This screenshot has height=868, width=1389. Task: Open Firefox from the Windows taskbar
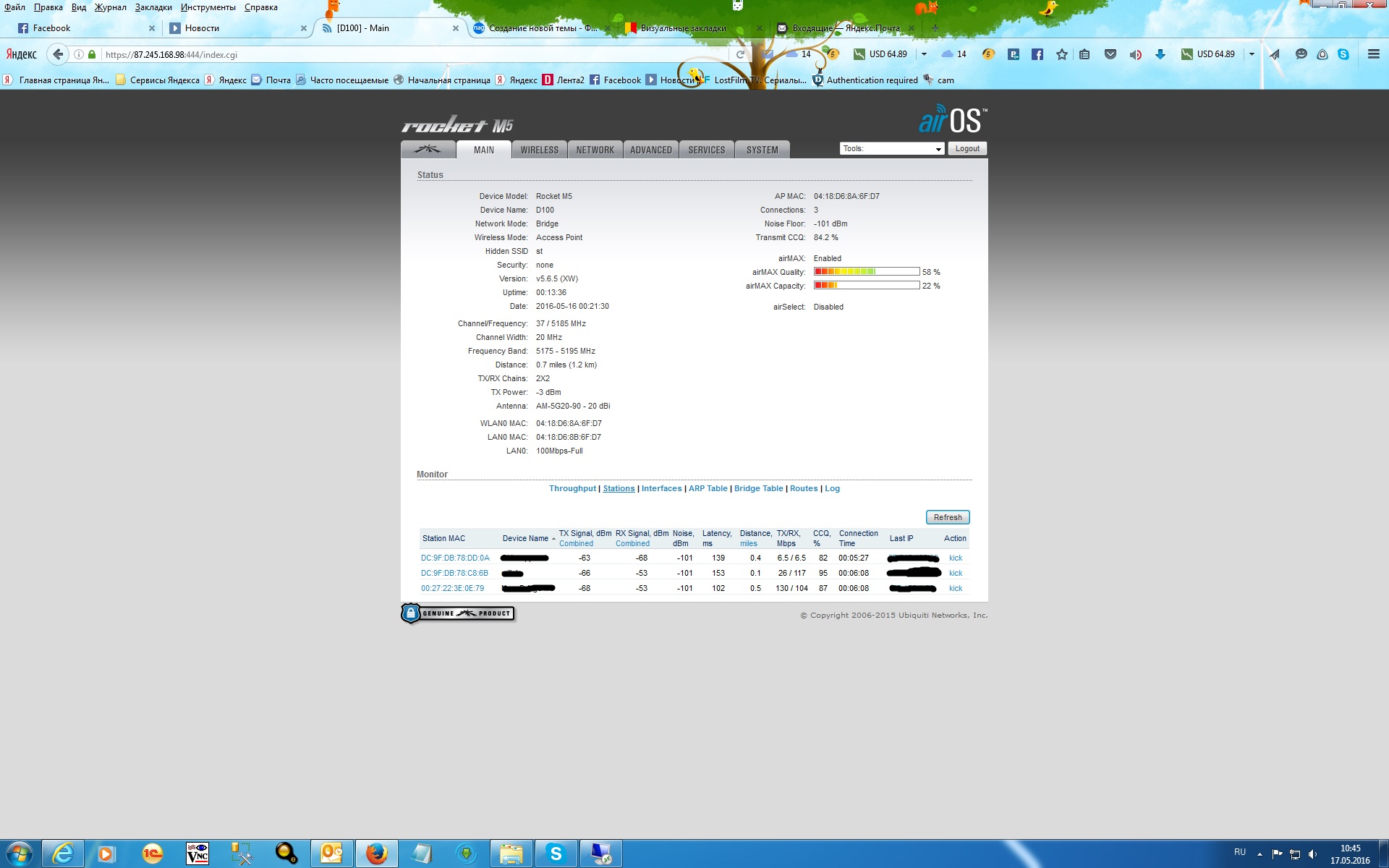[x=376, y=854]
